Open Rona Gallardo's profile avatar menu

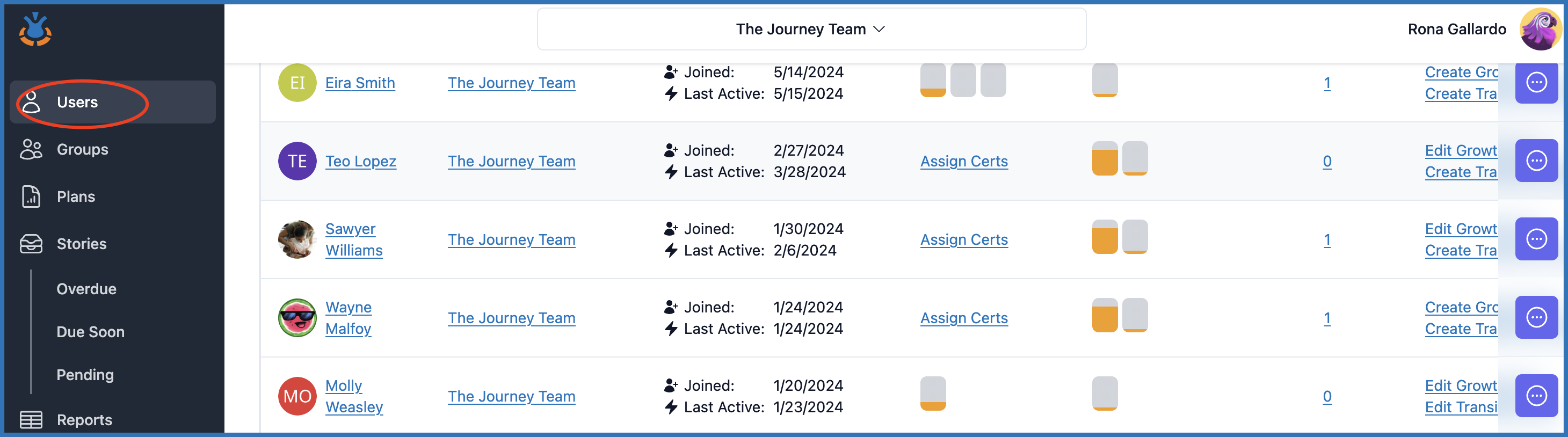(1540, 29)
